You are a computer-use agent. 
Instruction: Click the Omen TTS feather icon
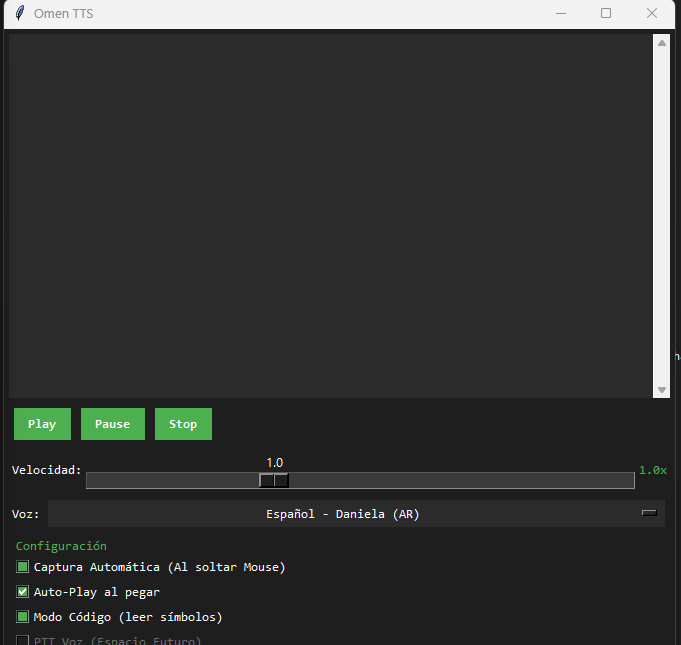point(20,13)
